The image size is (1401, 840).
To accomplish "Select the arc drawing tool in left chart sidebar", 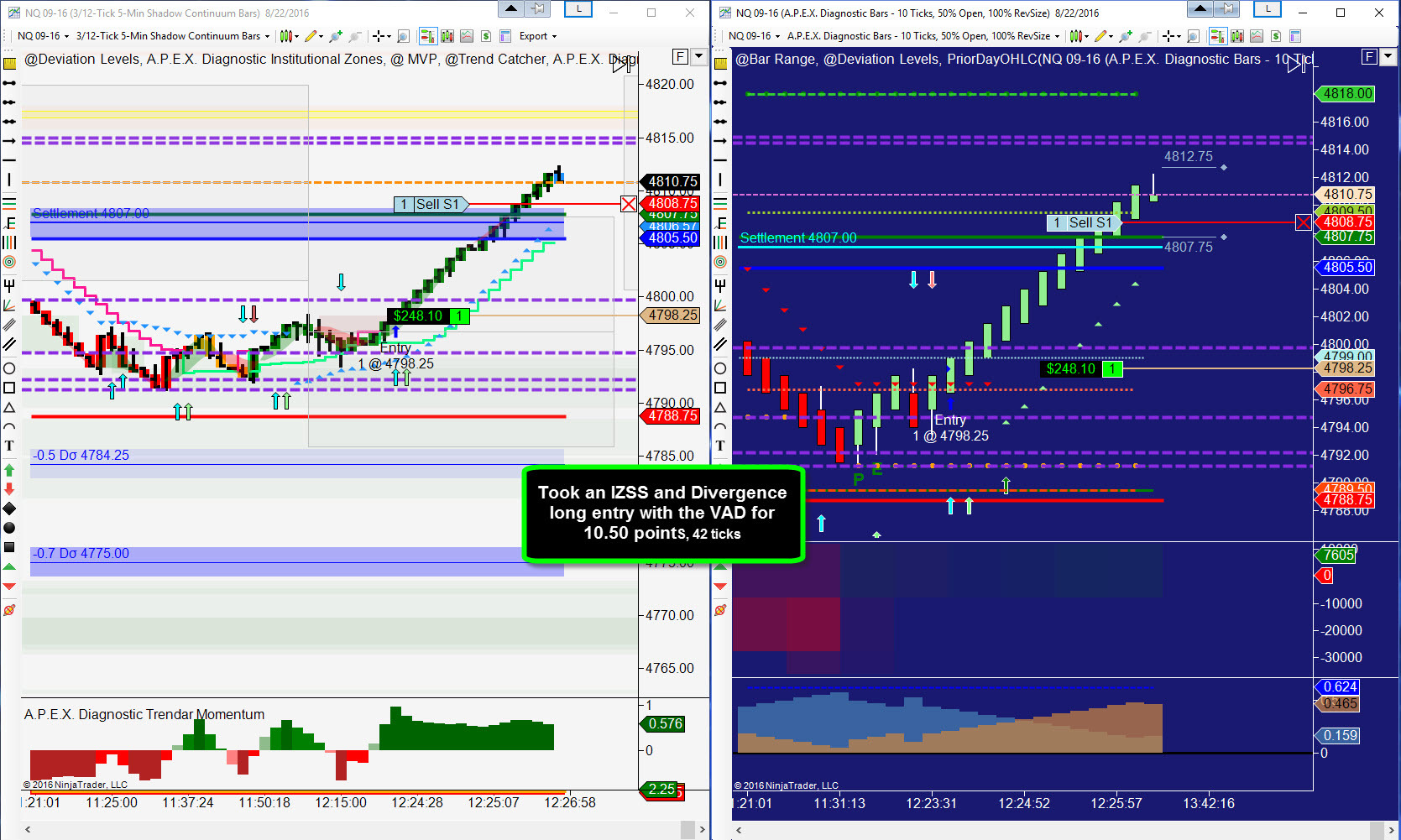I will [10, 427].
